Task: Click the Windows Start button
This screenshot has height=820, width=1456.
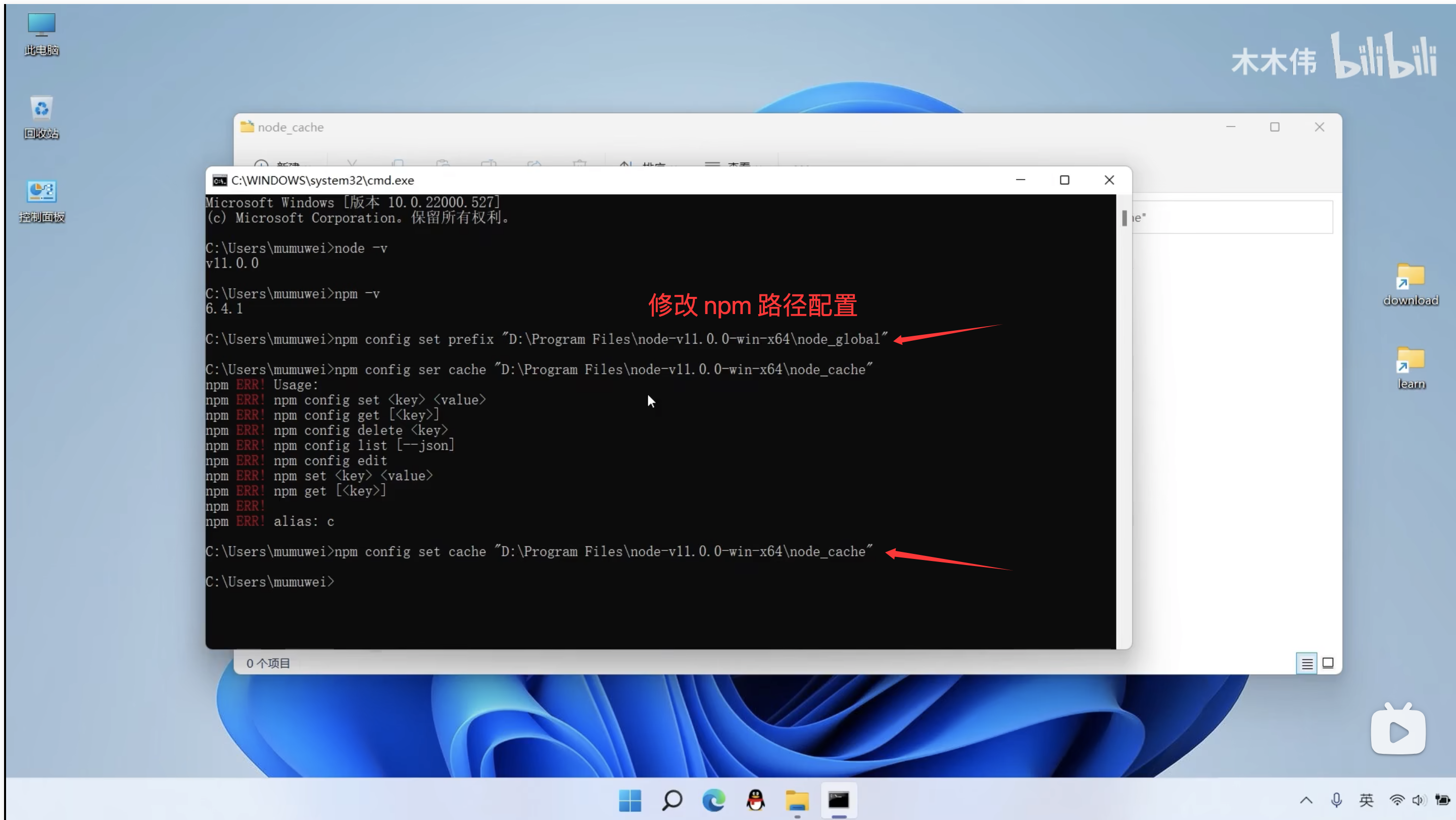Action: (629, 800)
